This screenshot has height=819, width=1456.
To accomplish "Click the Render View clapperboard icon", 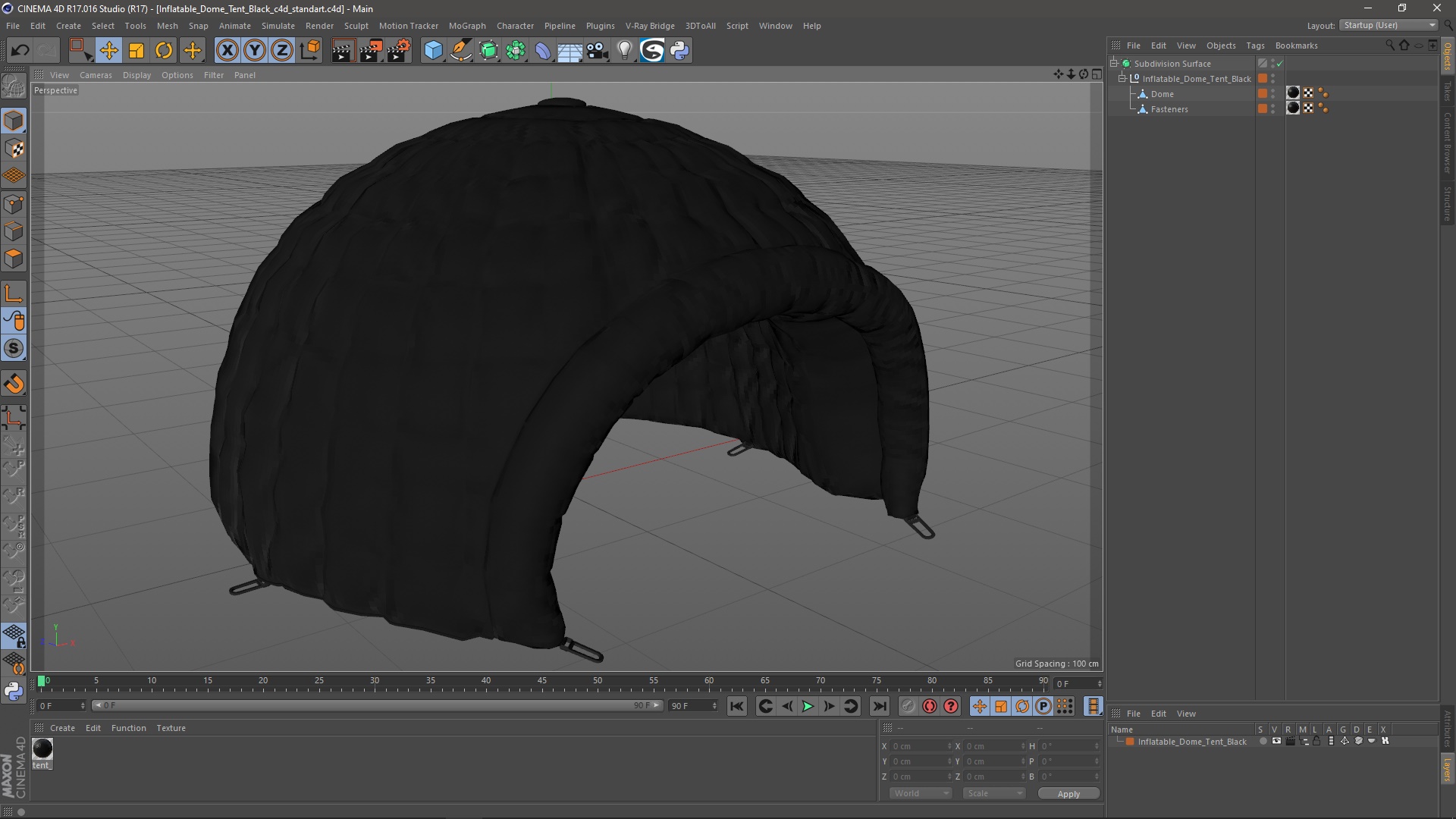I will [x=343, y=51].
